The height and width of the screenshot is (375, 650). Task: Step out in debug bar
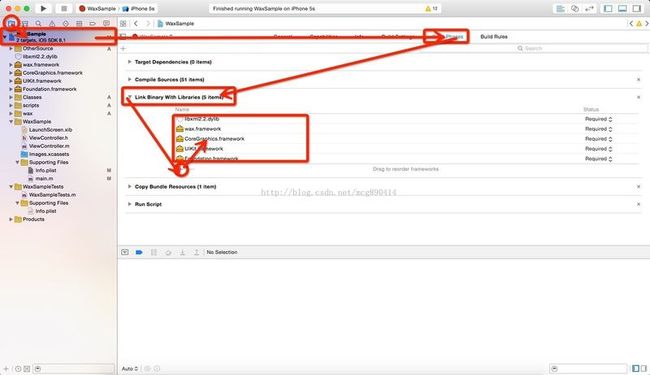pyautogui.click(x=196, y=252)
